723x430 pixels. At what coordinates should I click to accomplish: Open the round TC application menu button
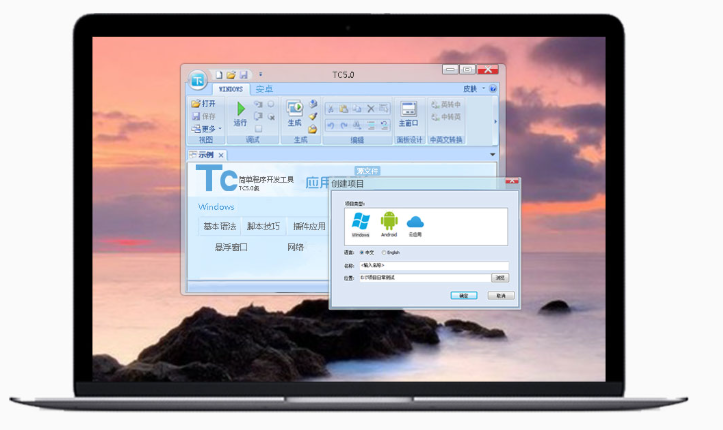coord(198,80)
